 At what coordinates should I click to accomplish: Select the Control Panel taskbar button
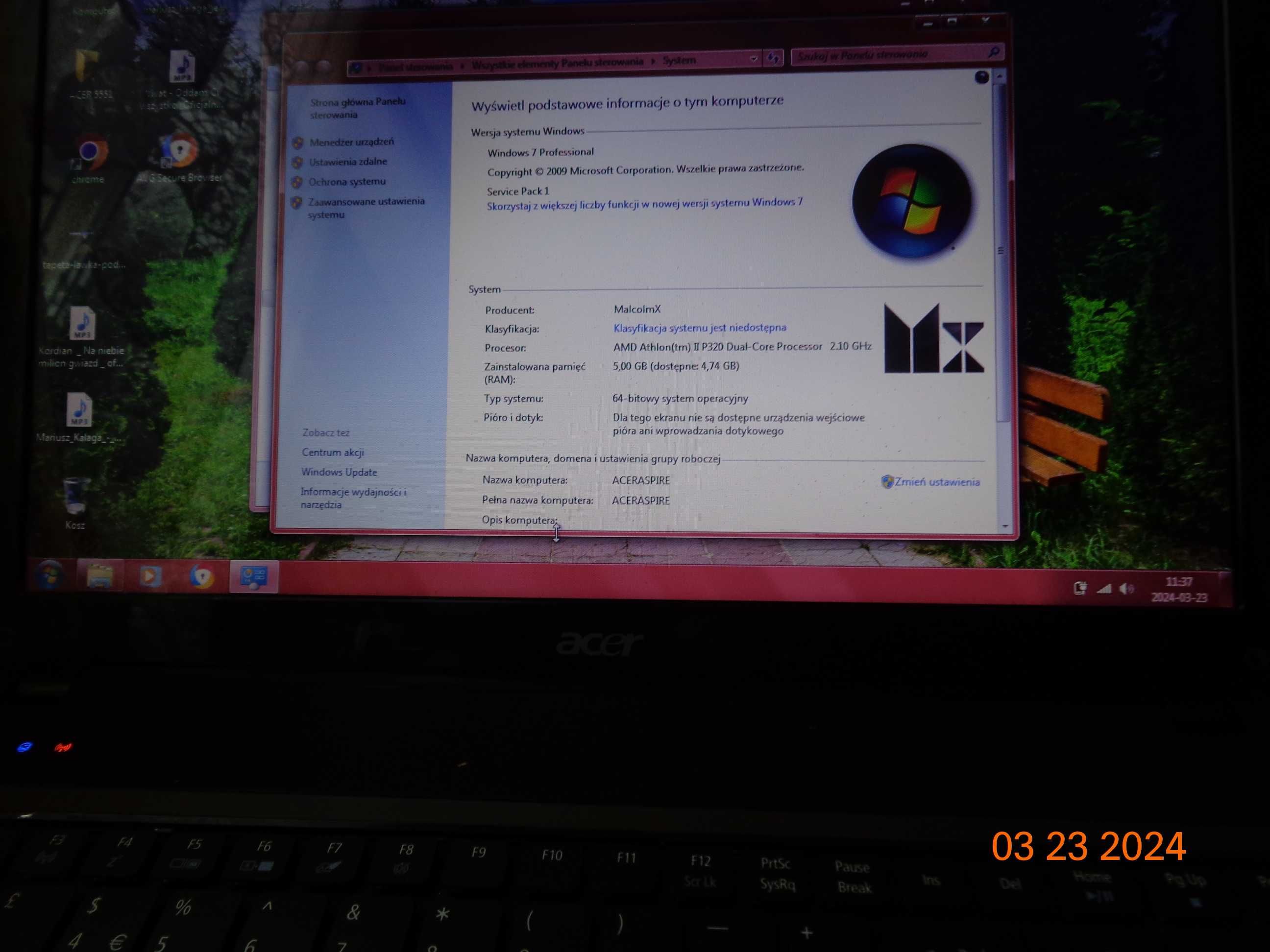[254, 577]
